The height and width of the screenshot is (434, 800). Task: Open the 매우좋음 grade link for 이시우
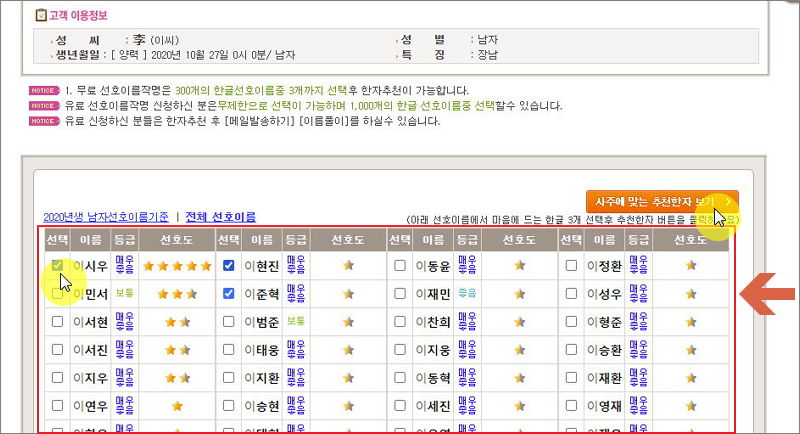(x=124, y=266)
